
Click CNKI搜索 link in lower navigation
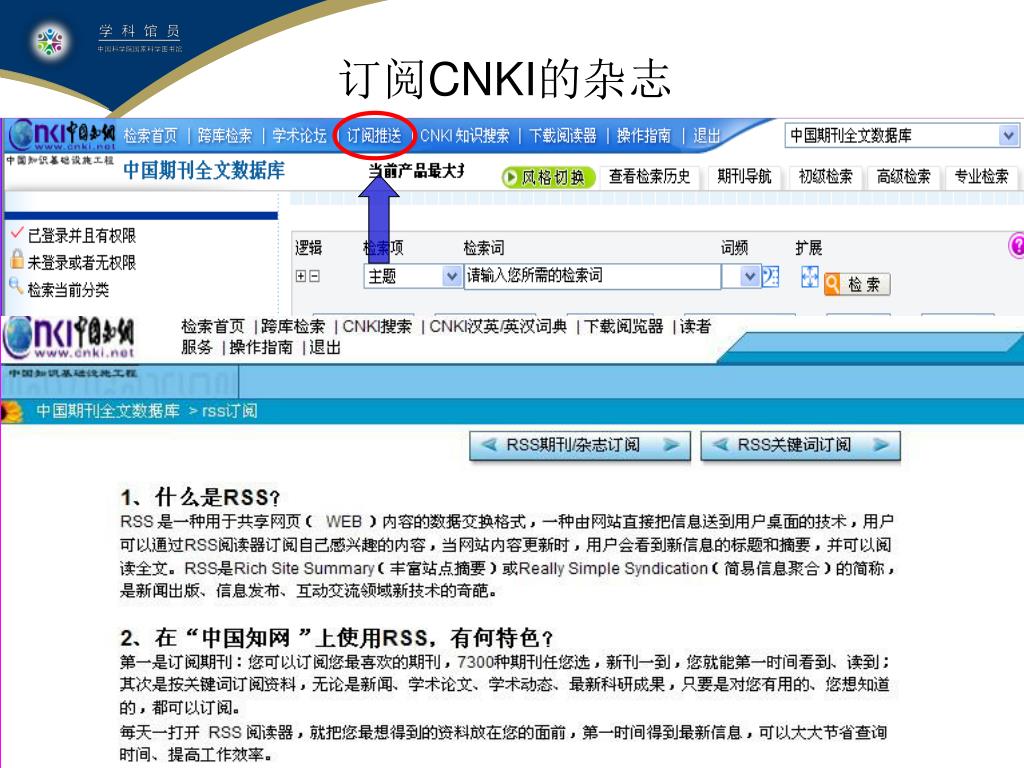[x=377, y=327]
